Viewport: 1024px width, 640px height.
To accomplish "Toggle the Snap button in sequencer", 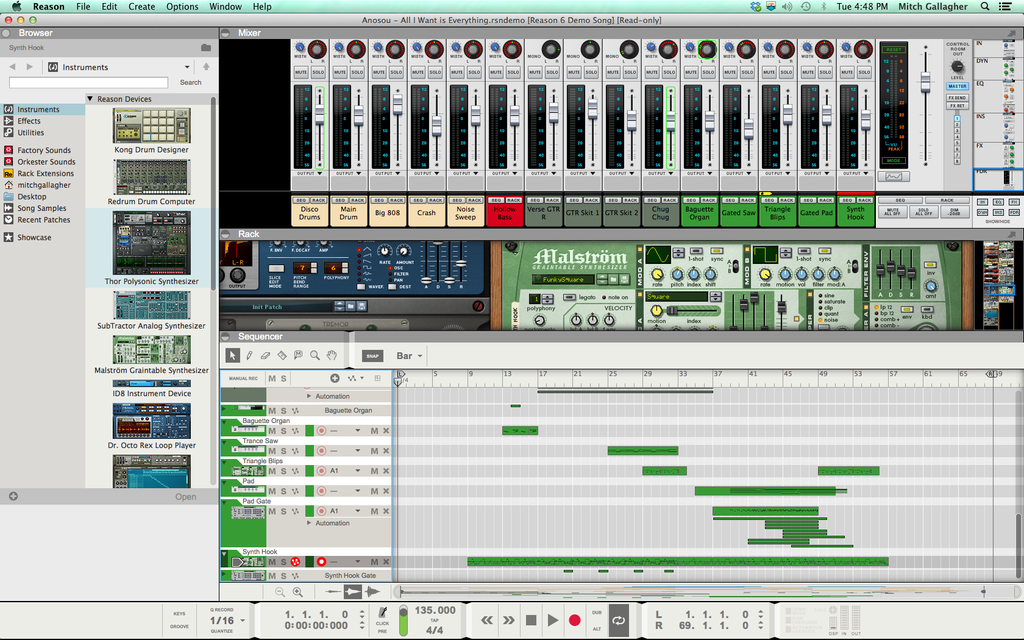I will [x=372, y=356].
